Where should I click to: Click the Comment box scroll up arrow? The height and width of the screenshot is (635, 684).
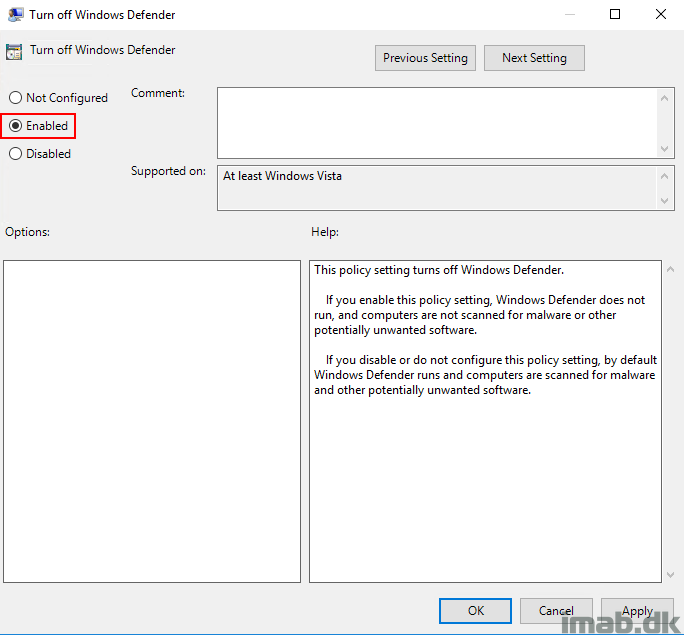[x=664, y=98]
